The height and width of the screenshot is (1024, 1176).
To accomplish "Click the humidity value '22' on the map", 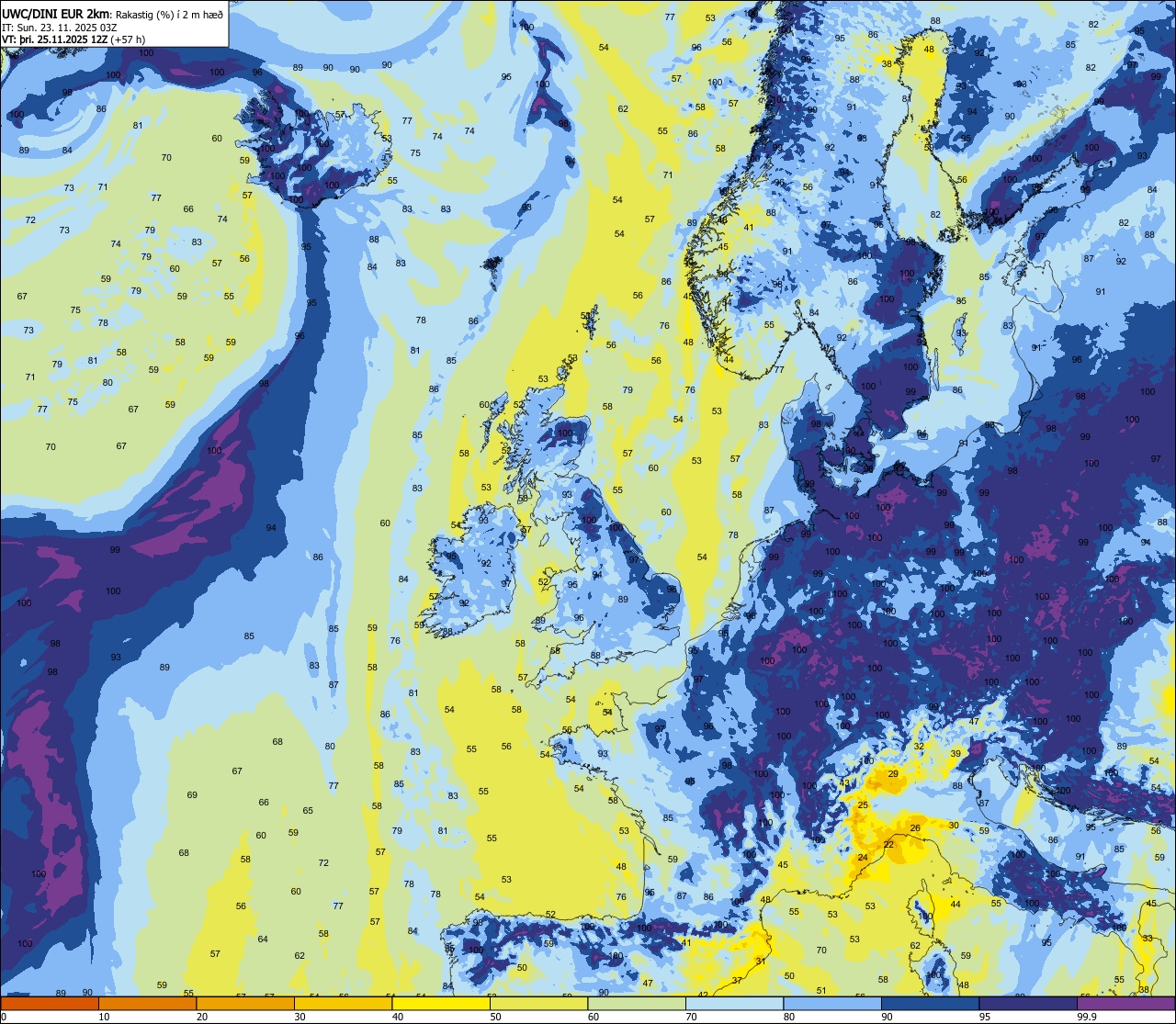I will [888, 845].
